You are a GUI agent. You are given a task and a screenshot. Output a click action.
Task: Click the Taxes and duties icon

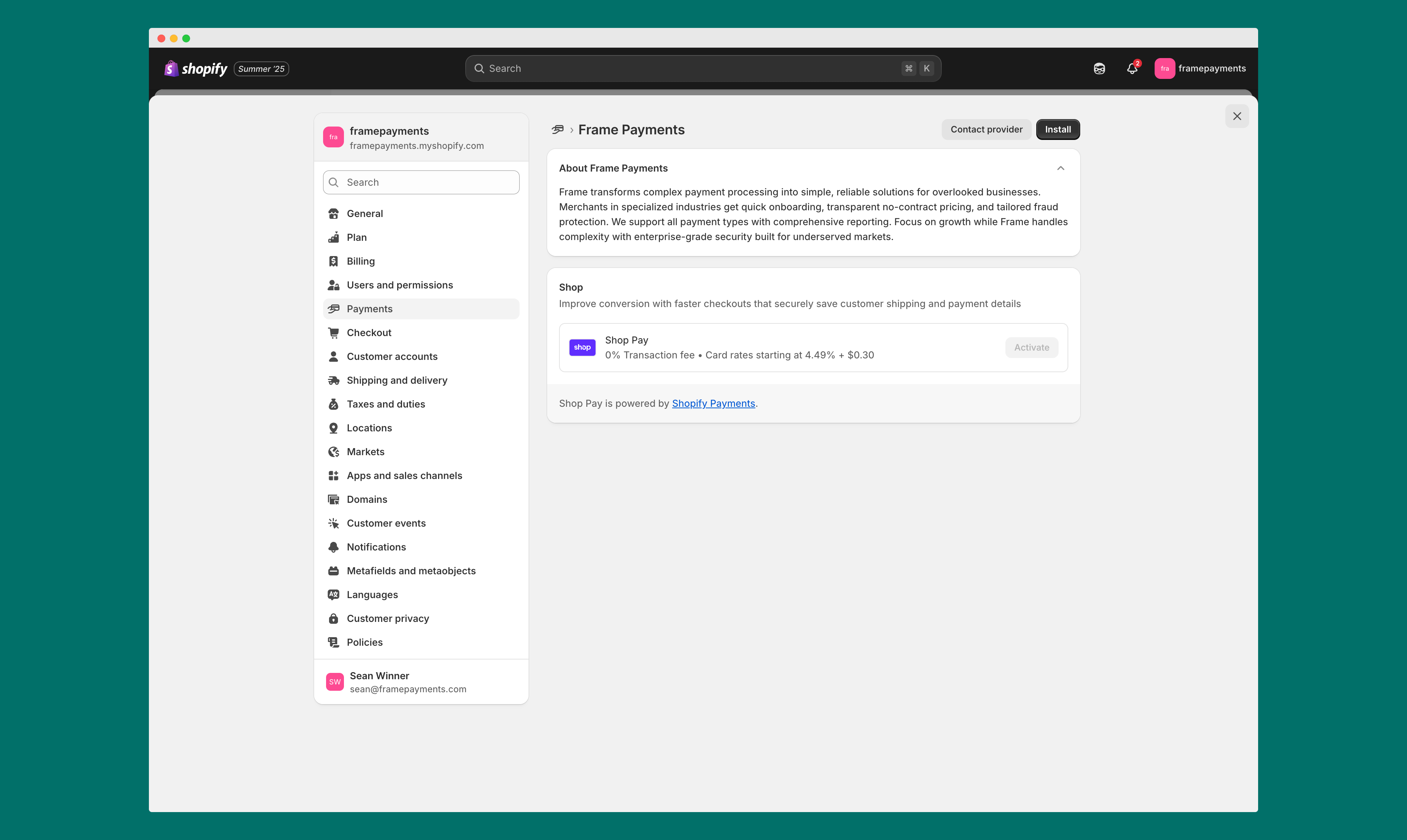click(x=334, y=404)
